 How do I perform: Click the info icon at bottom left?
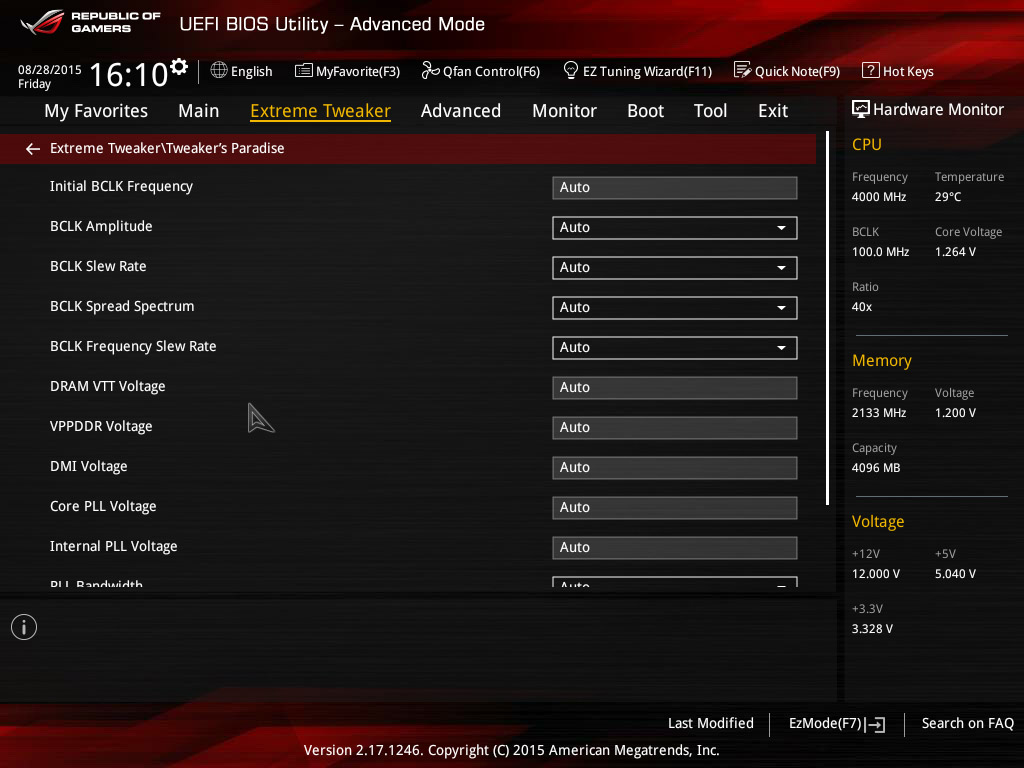click(x=24, y=627)
